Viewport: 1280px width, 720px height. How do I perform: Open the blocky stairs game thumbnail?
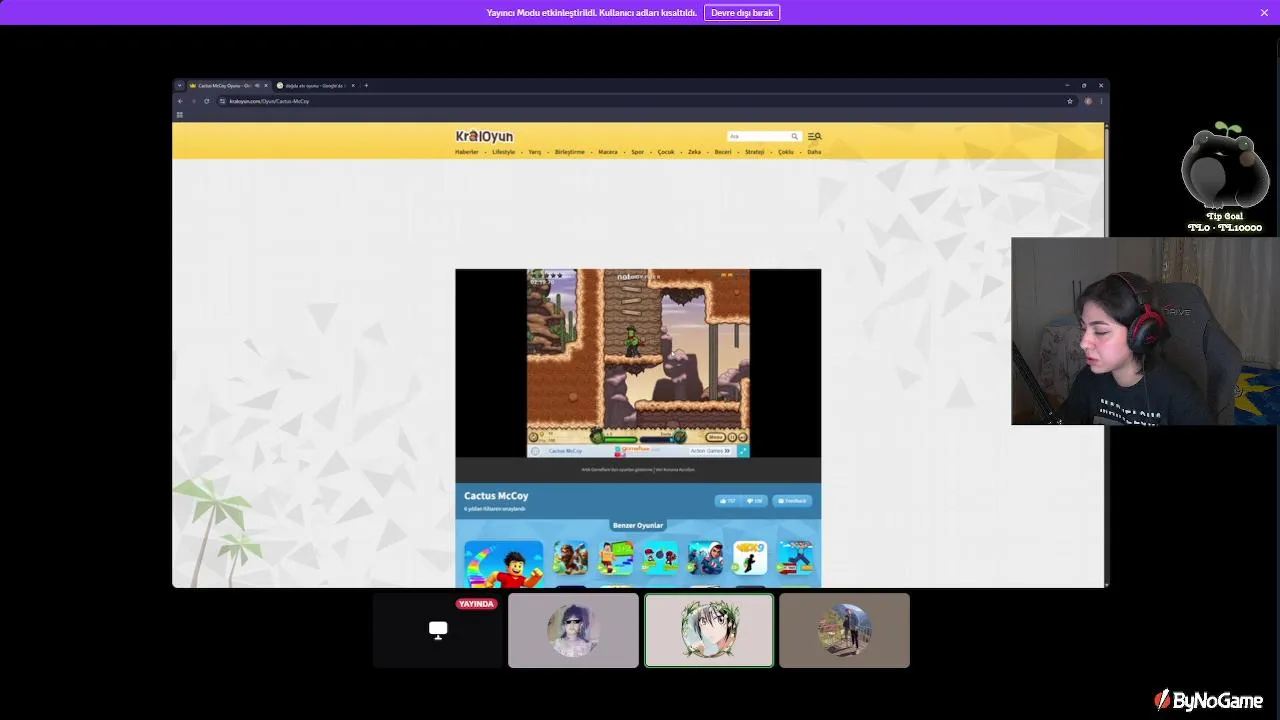click(x=616, y=558)
